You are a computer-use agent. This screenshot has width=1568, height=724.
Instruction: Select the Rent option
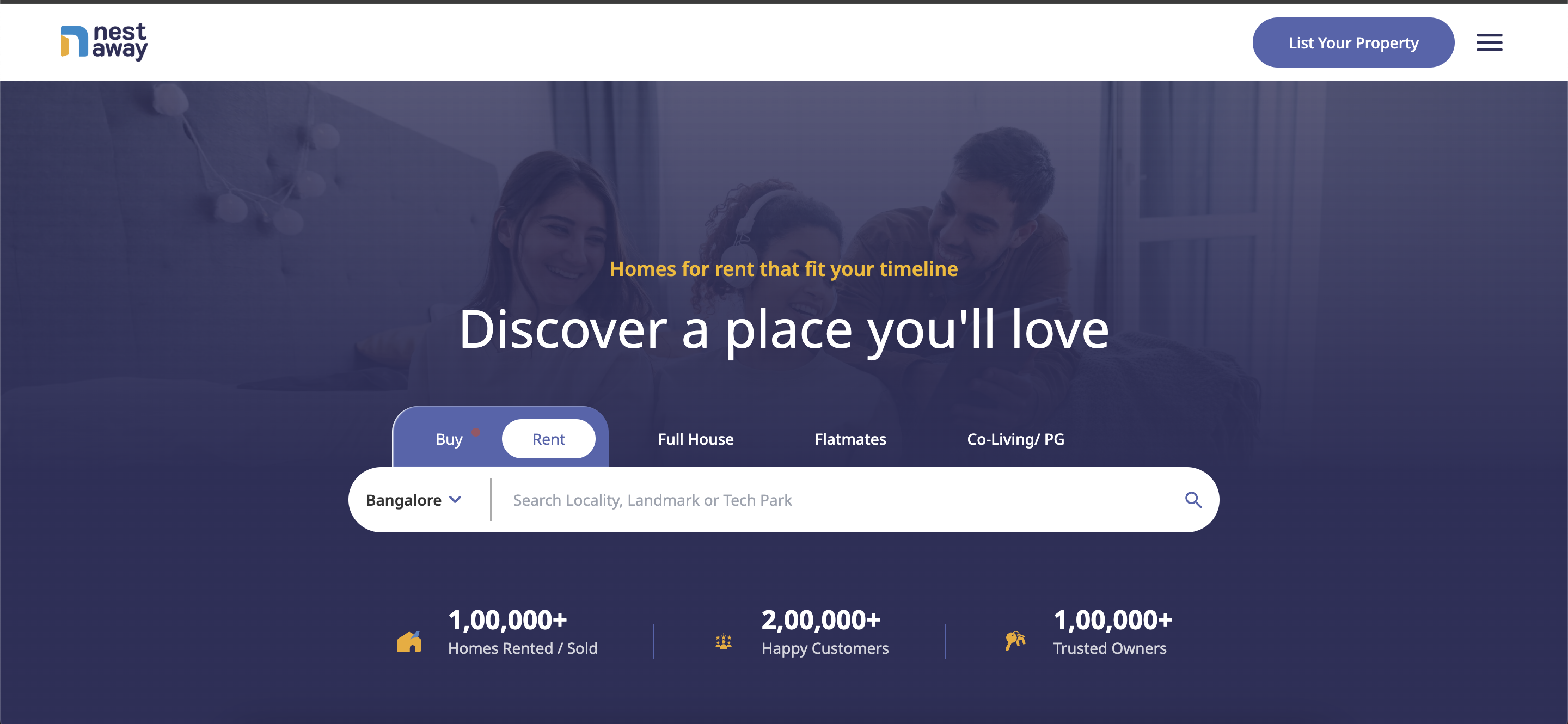tap(548, 439)
